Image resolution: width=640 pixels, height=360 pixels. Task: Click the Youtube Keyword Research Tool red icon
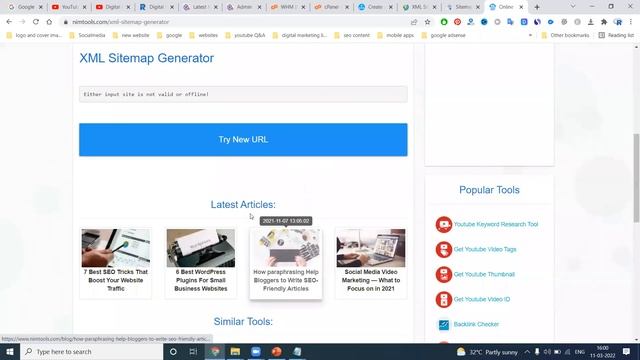(x=444, y=224)
